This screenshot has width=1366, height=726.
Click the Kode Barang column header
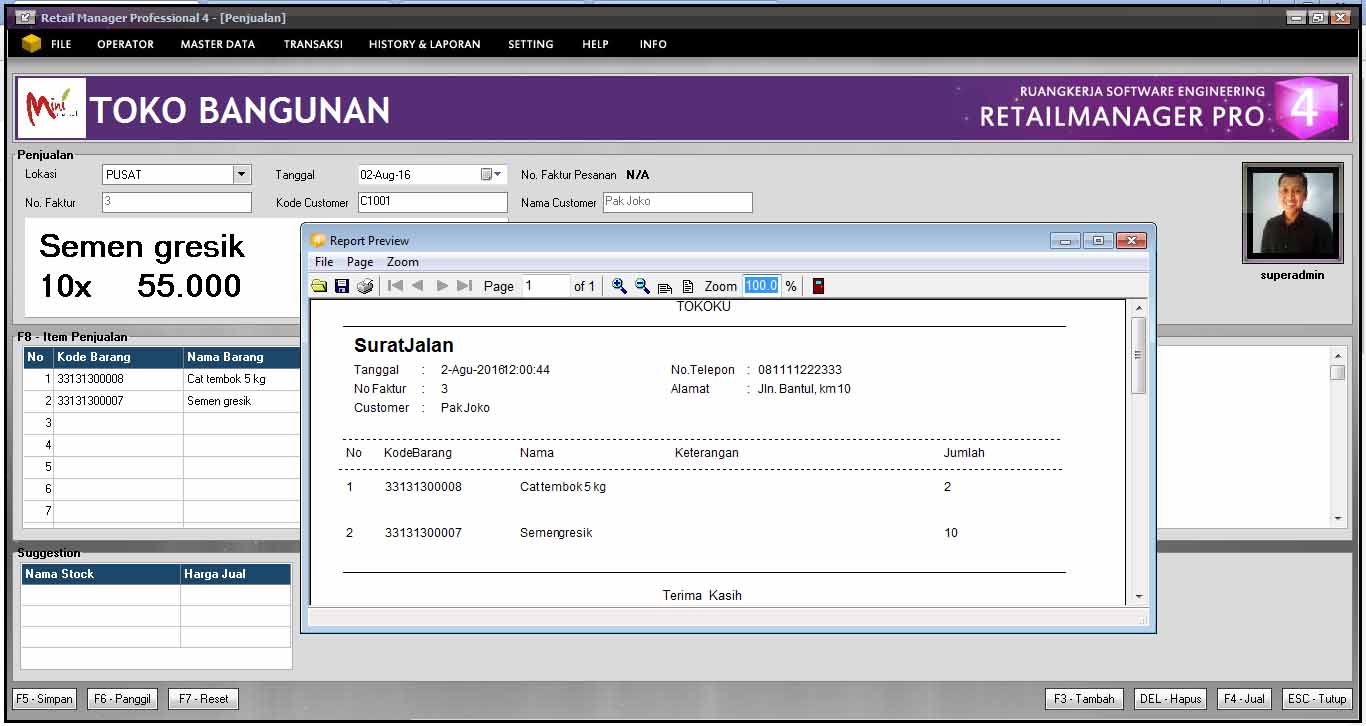pyautogui.click(x=118, y=357)
